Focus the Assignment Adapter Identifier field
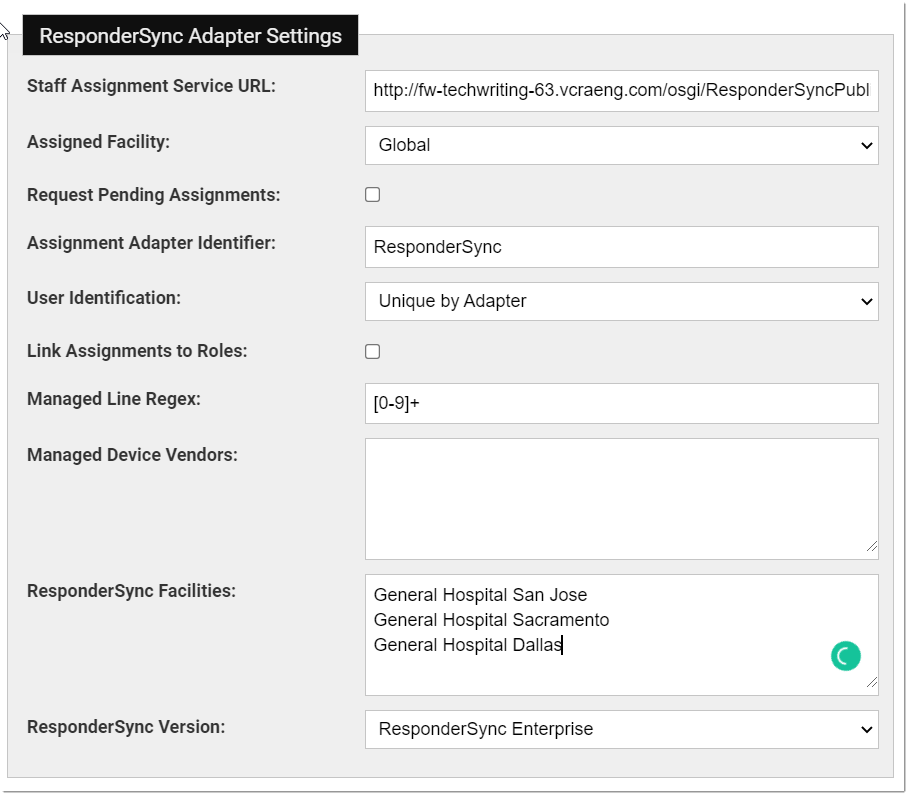 (621, 247)
